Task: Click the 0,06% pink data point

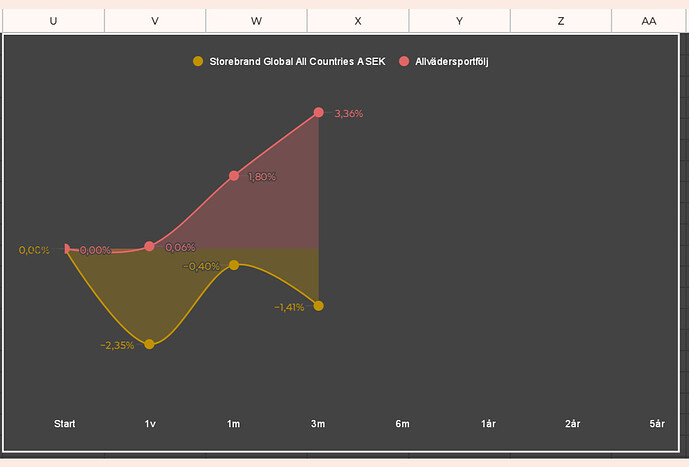Action: click(149, 246)
